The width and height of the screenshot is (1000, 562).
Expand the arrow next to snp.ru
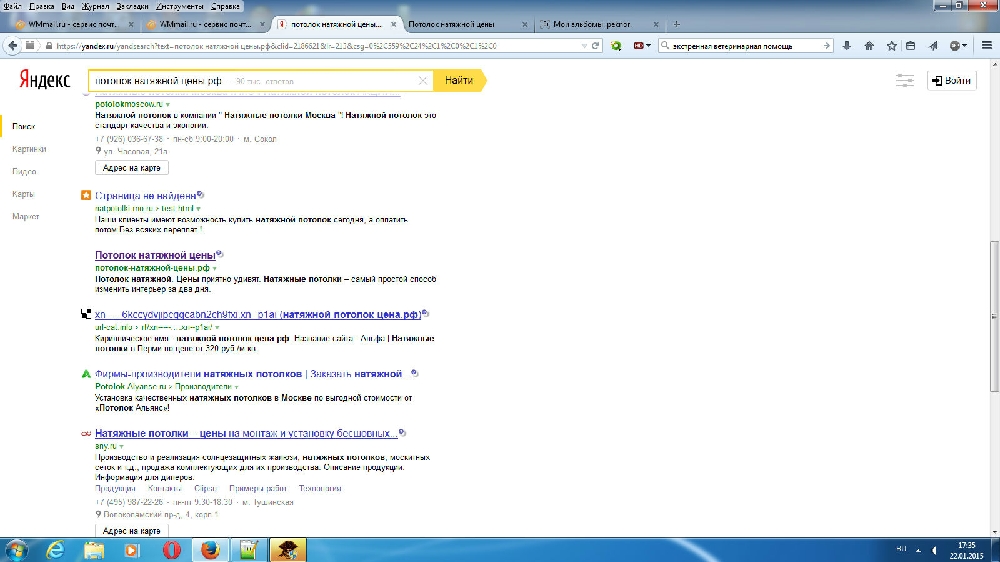121,447
